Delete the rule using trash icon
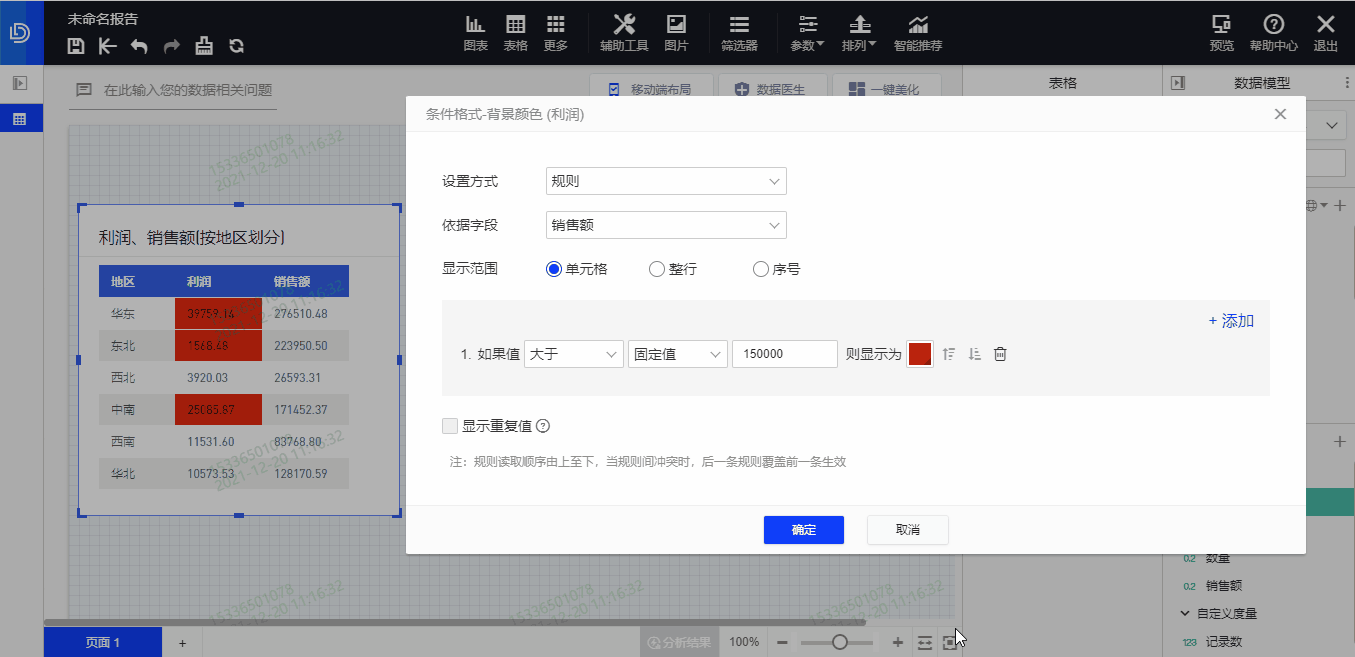This screenshot has width=1355, height=657. click(x=999, y=353)
